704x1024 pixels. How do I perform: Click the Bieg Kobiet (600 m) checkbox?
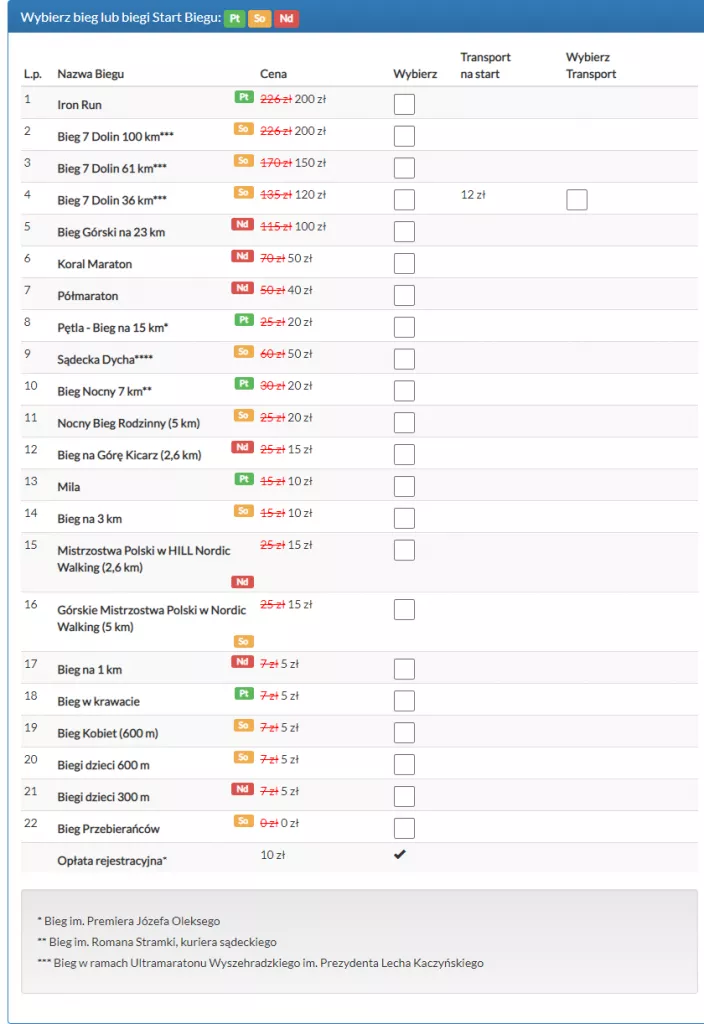(x=404, y=733)
